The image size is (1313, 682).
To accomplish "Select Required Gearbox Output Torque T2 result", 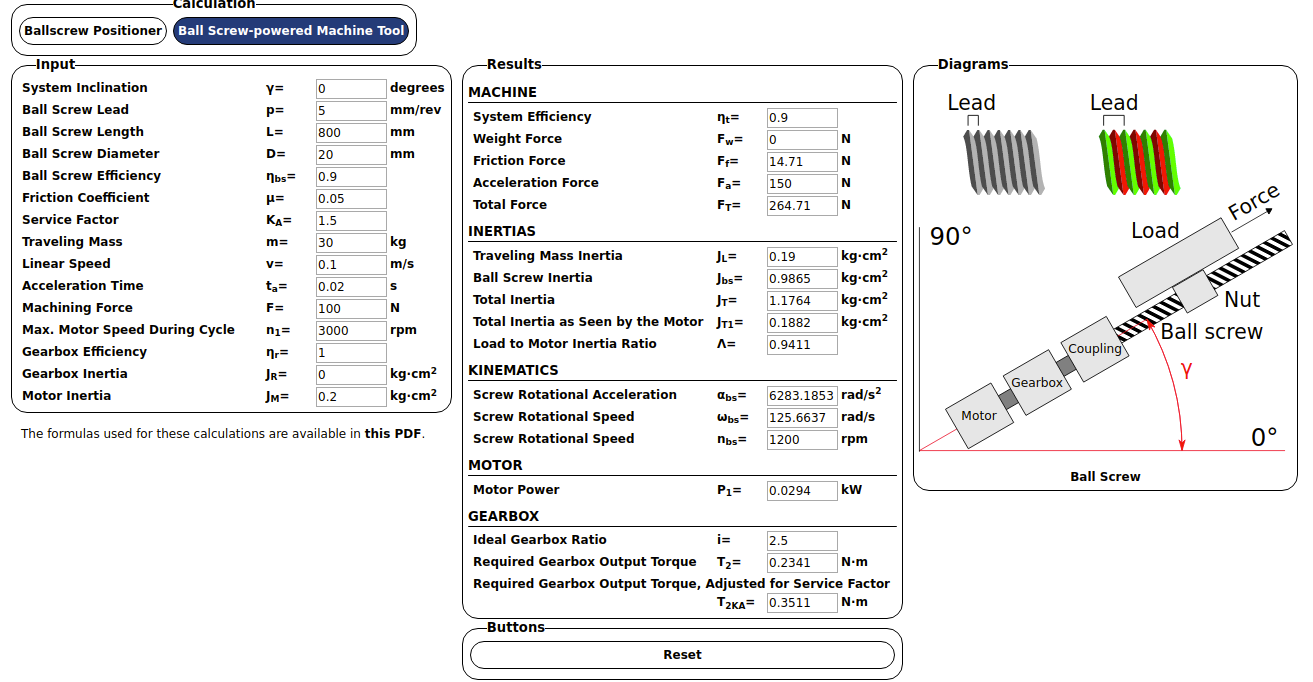I will point(802,563).
